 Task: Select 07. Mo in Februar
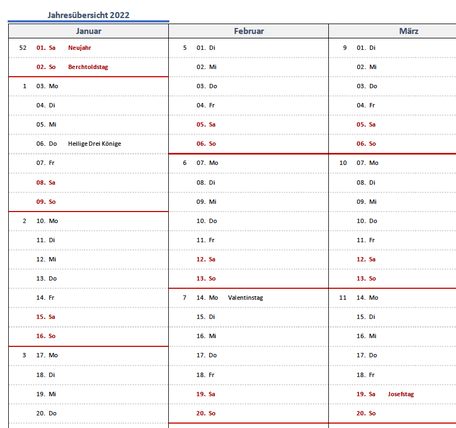(207, 163)
